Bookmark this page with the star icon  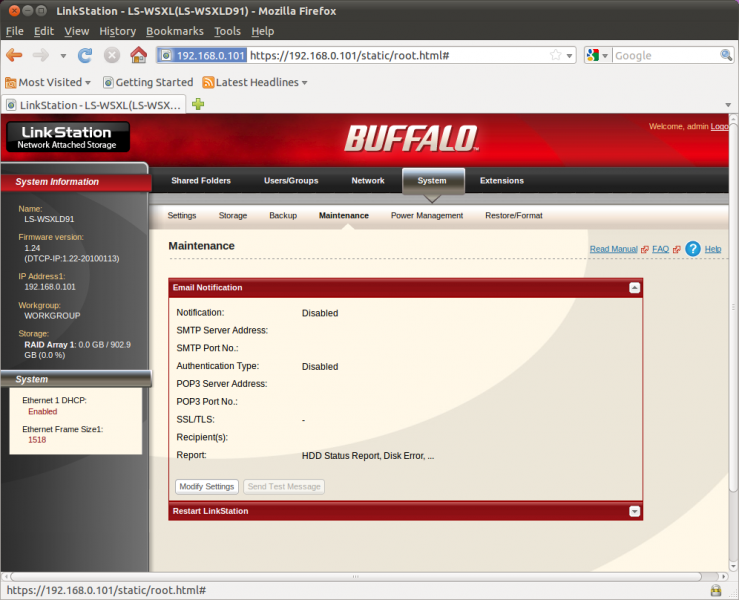point(556,55)
